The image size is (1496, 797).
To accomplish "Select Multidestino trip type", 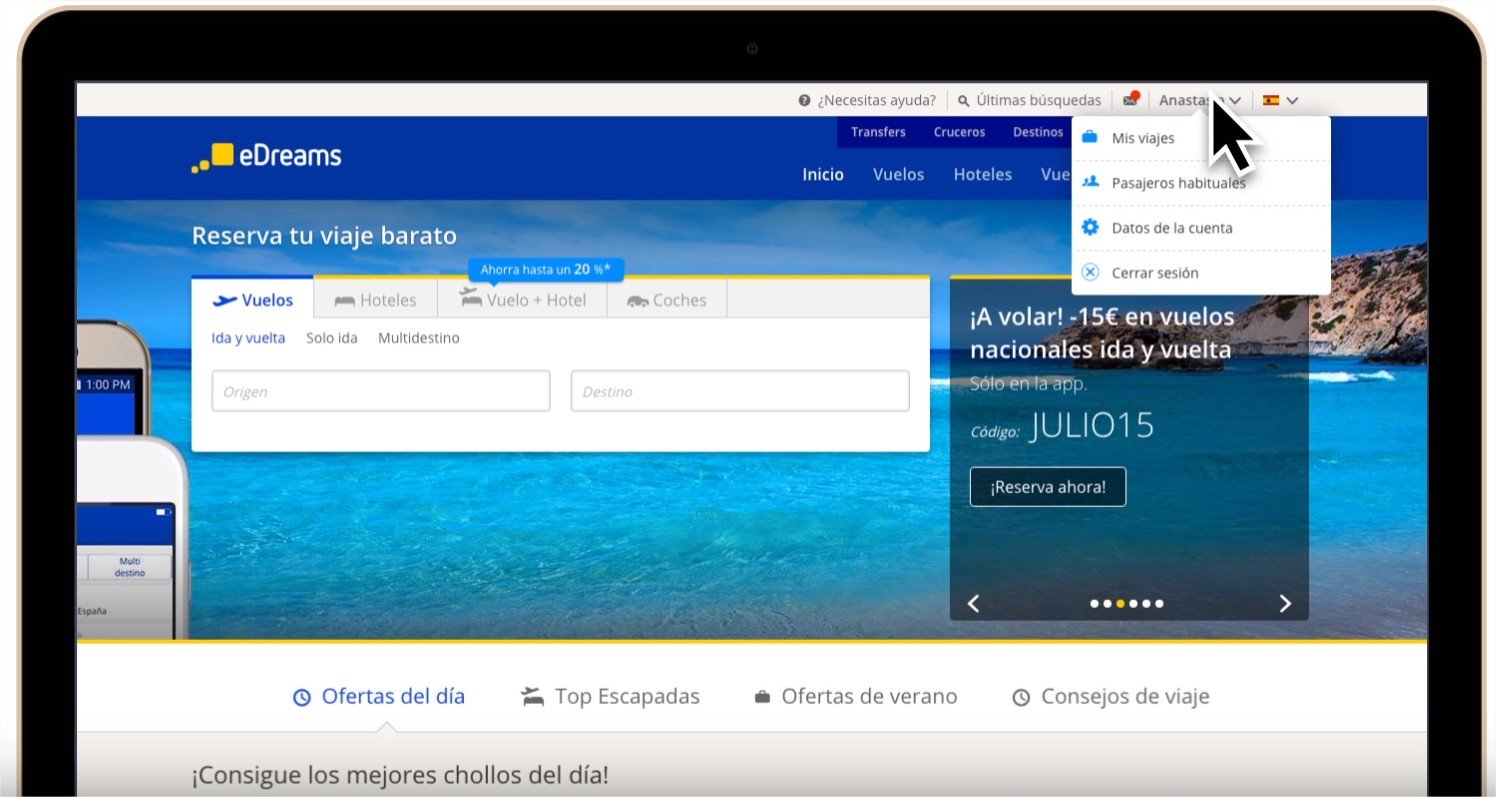I will 419,338.
